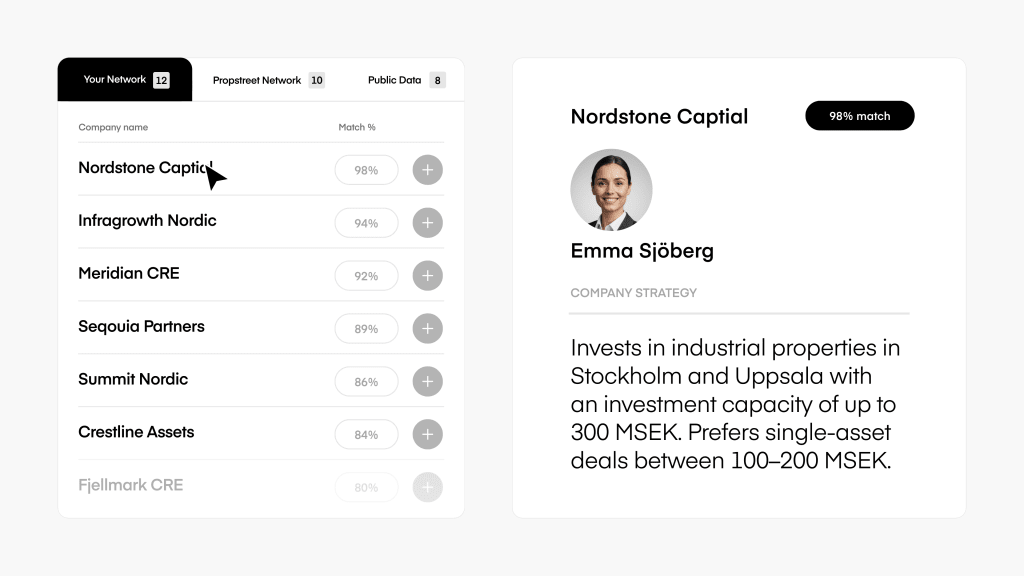Click the faded plus icon for Fjellmark CRE
Viewport: 1024px width, 576px height.
[x=428, y=487]
